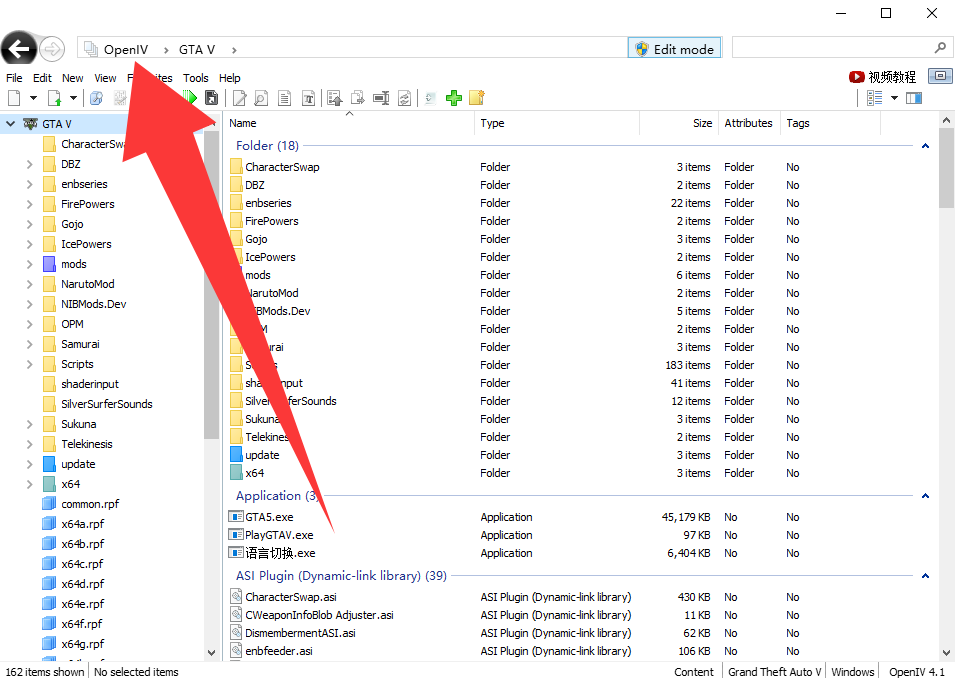The width and height of the screenshot is (956, 681).
Task: Click OpenIV in the address breadcrumb
Action: click(126, 49)
